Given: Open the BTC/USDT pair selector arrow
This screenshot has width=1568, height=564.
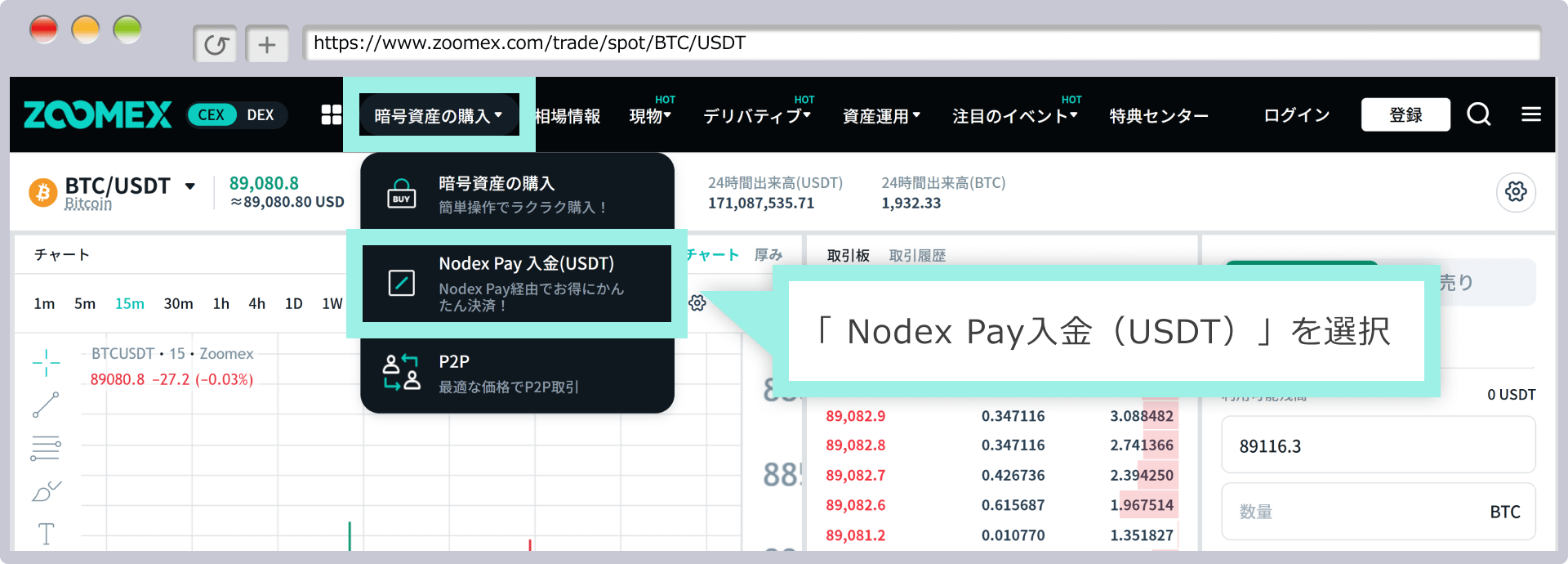Looking at the screenshot, I should point(190,186).
